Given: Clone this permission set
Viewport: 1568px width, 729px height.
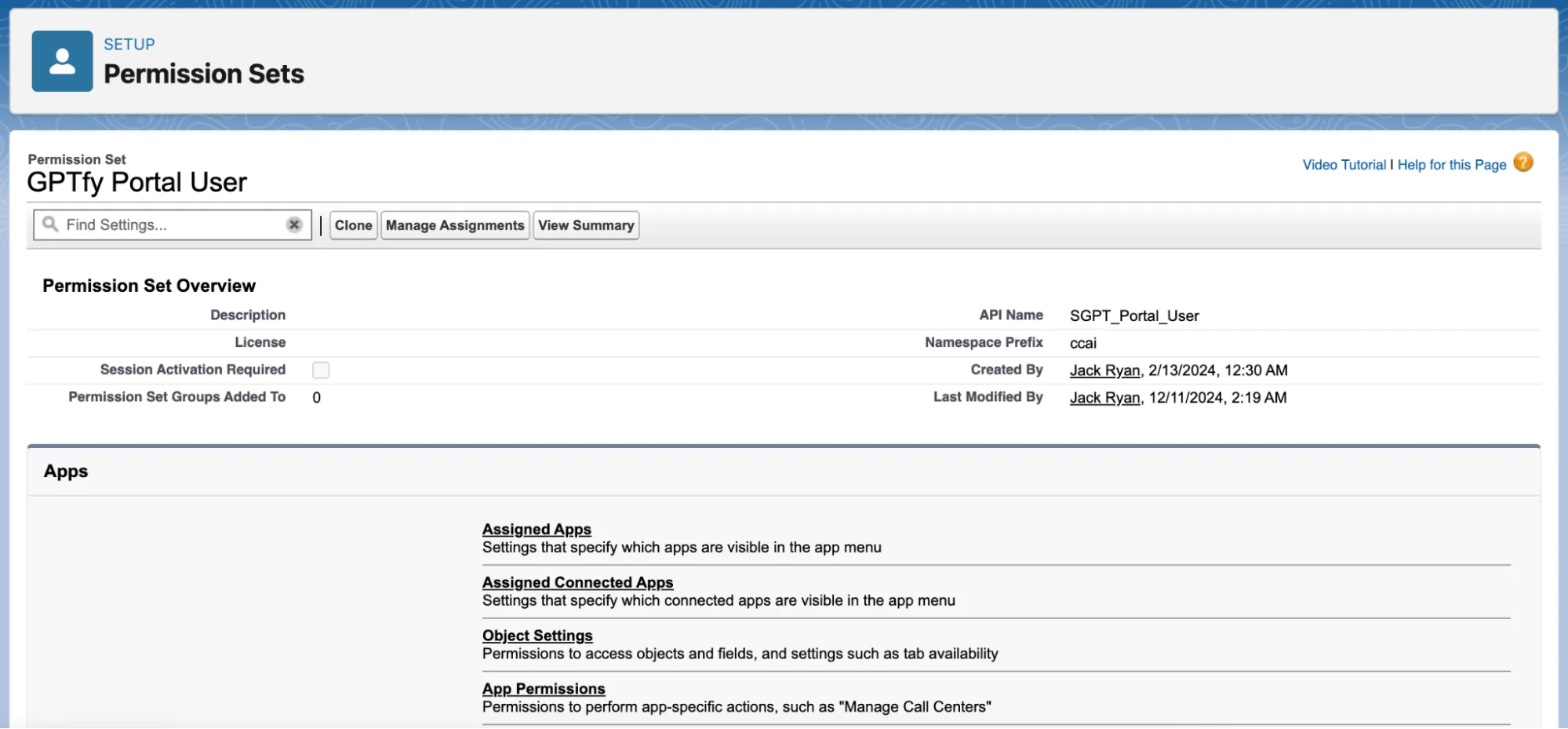Looking at the screenshot, I should coord(353,225).
